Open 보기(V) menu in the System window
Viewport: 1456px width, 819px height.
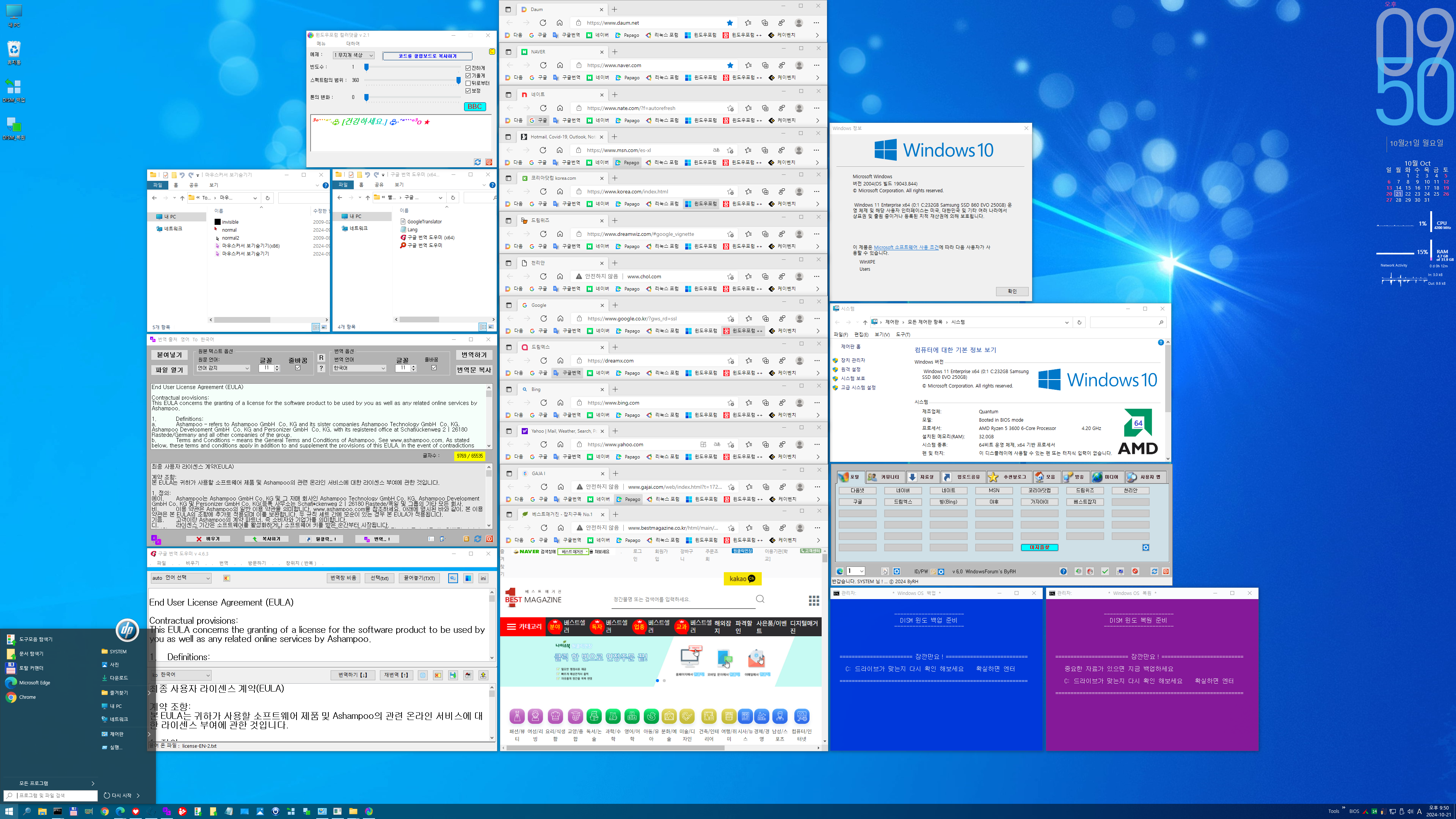pos(882,334)
